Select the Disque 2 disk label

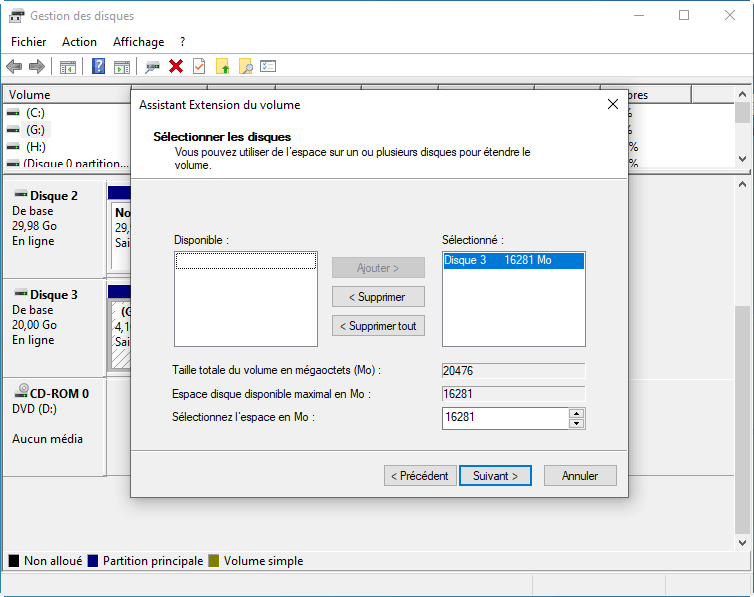point(53,196)
